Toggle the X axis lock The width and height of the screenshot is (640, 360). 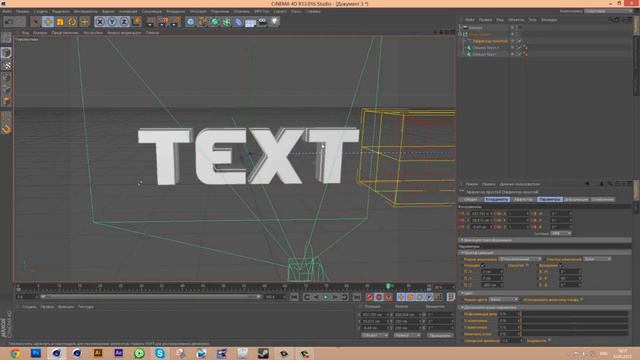[x=100, y=22]
